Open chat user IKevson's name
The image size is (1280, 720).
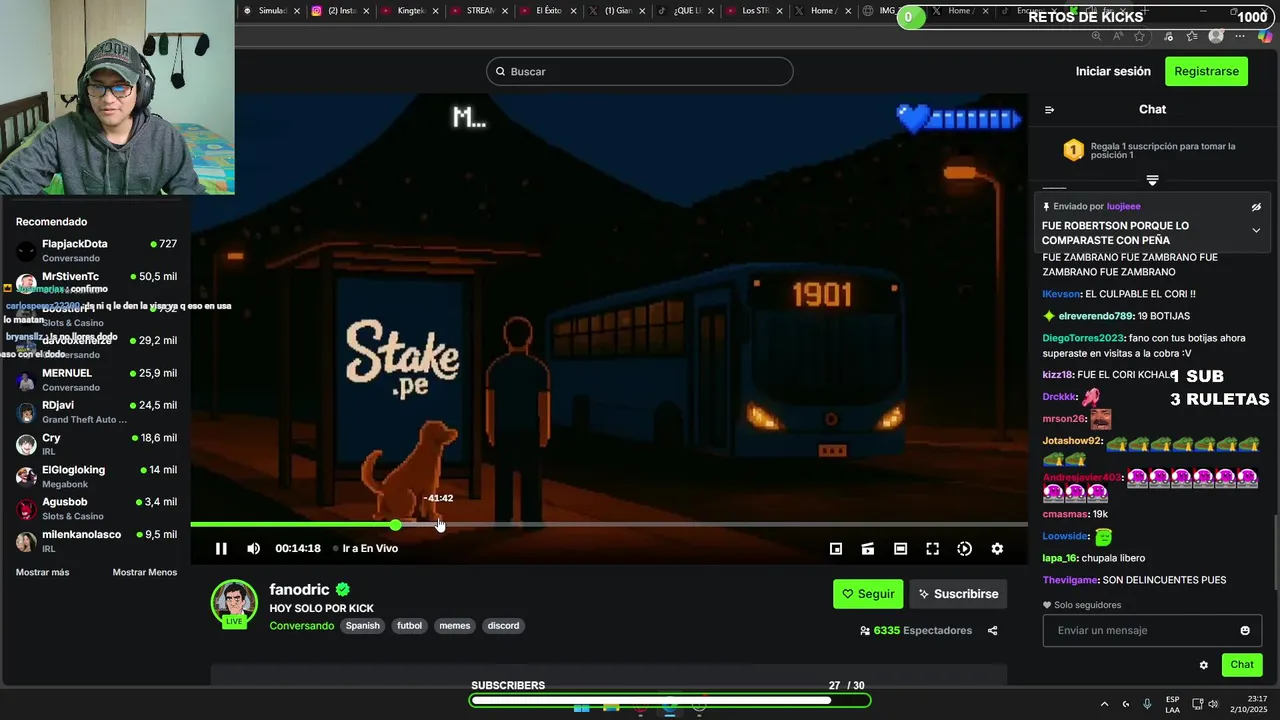click(x=1061, y=294)
